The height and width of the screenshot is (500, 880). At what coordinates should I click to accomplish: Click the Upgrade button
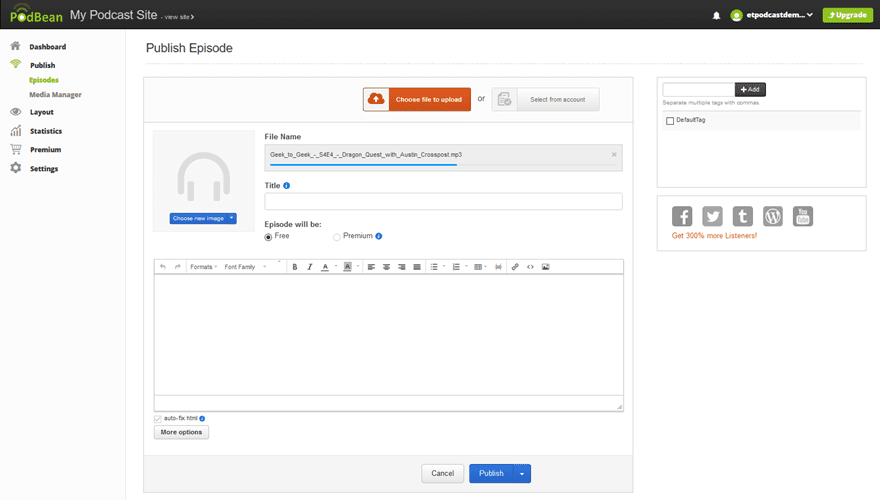coord(847,15)
